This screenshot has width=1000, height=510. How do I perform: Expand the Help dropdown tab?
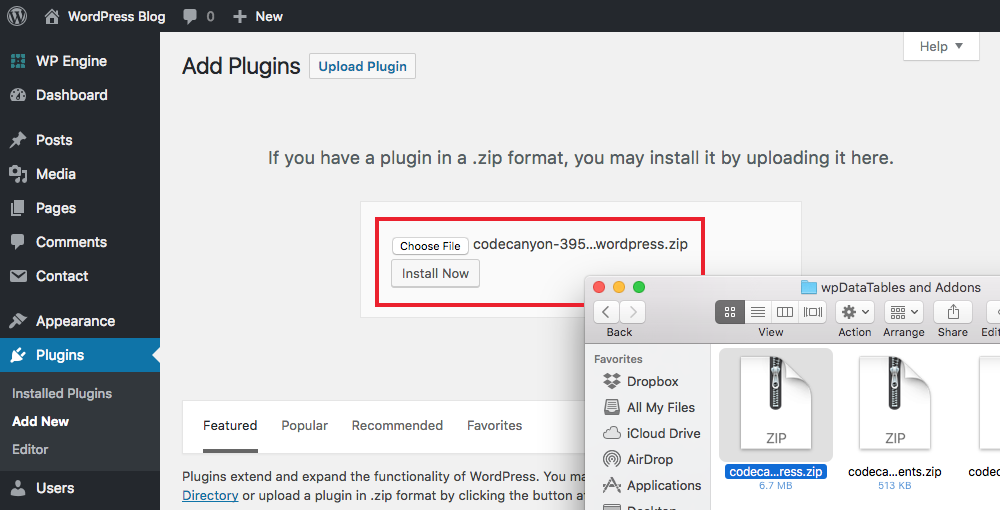941,46
